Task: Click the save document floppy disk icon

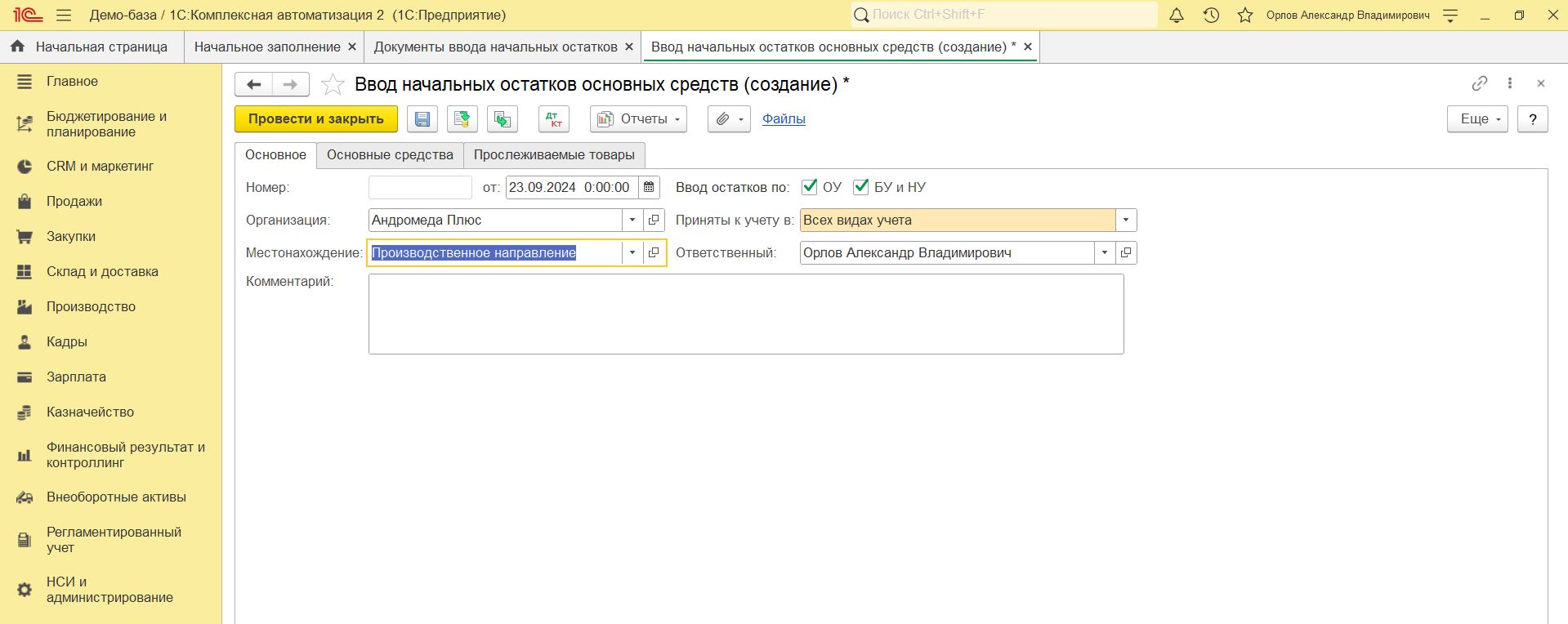Action: point(422,119)
